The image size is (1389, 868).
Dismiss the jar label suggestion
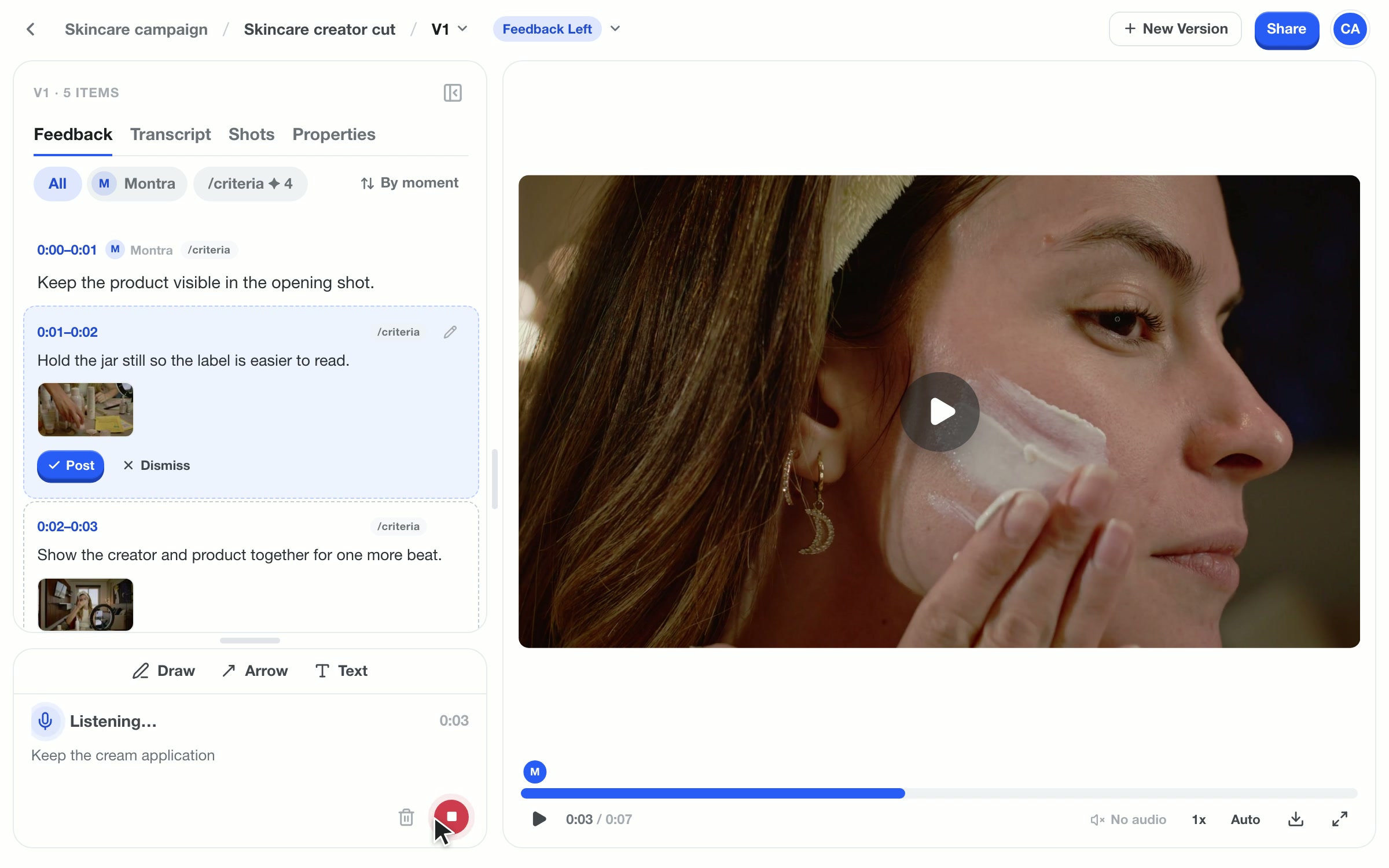tap(156, 465)
